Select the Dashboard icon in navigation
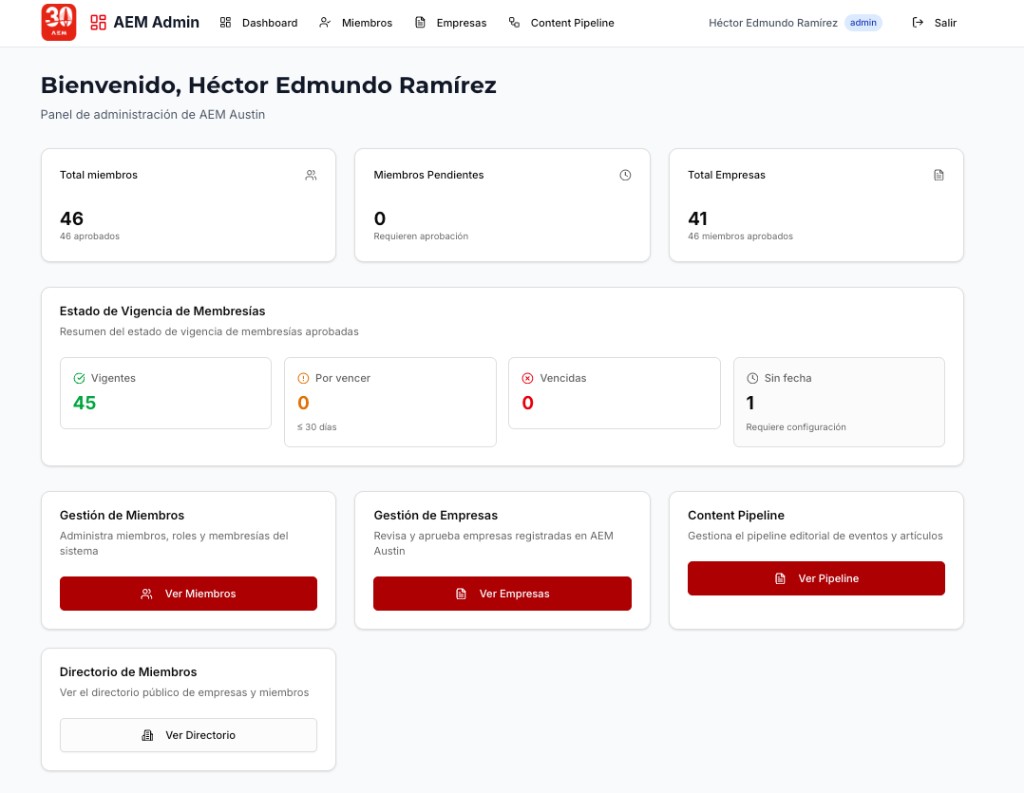1024x793 pixels. (x=225, y=22)
